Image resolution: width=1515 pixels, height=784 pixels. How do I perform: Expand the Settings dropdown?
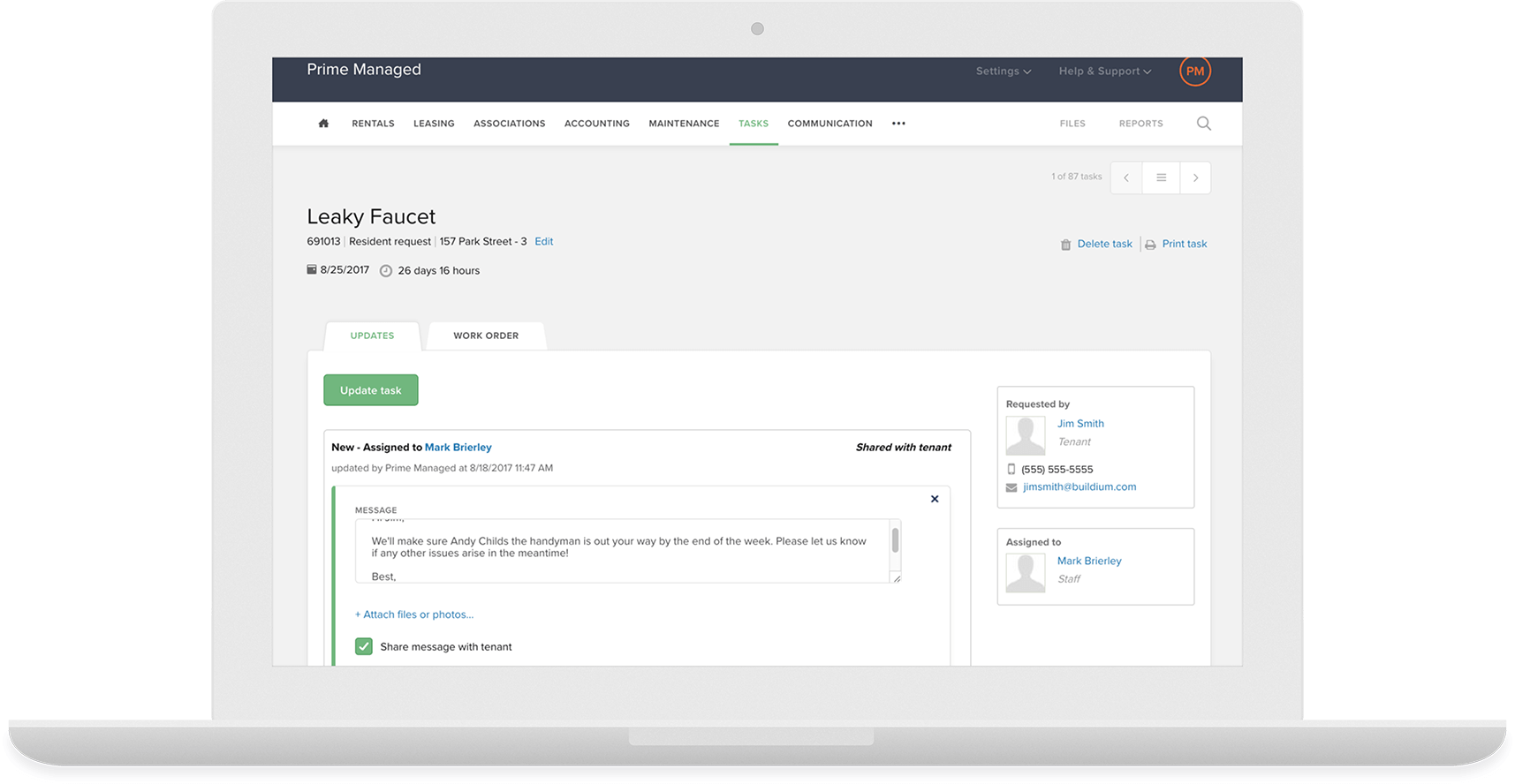point(1004,72)
